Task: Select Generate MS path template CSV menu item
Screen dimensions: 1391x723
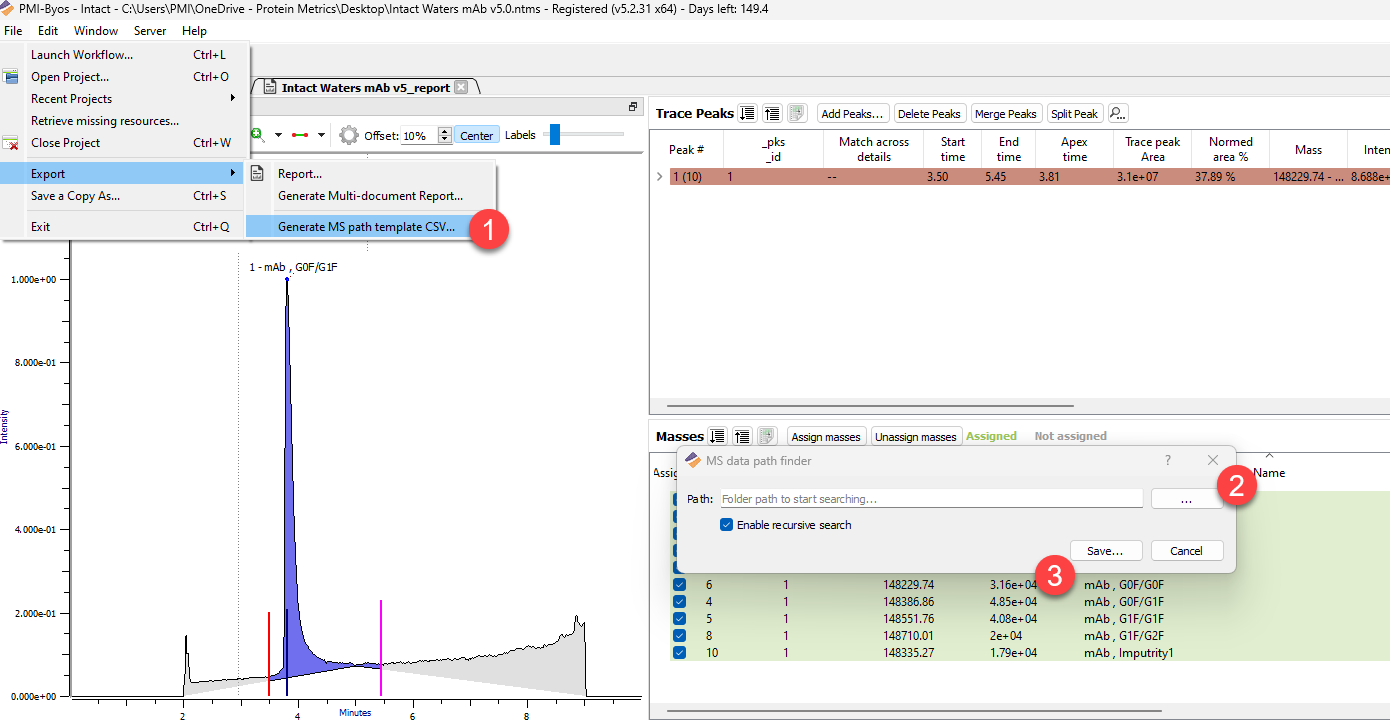Action: point(366,227)
